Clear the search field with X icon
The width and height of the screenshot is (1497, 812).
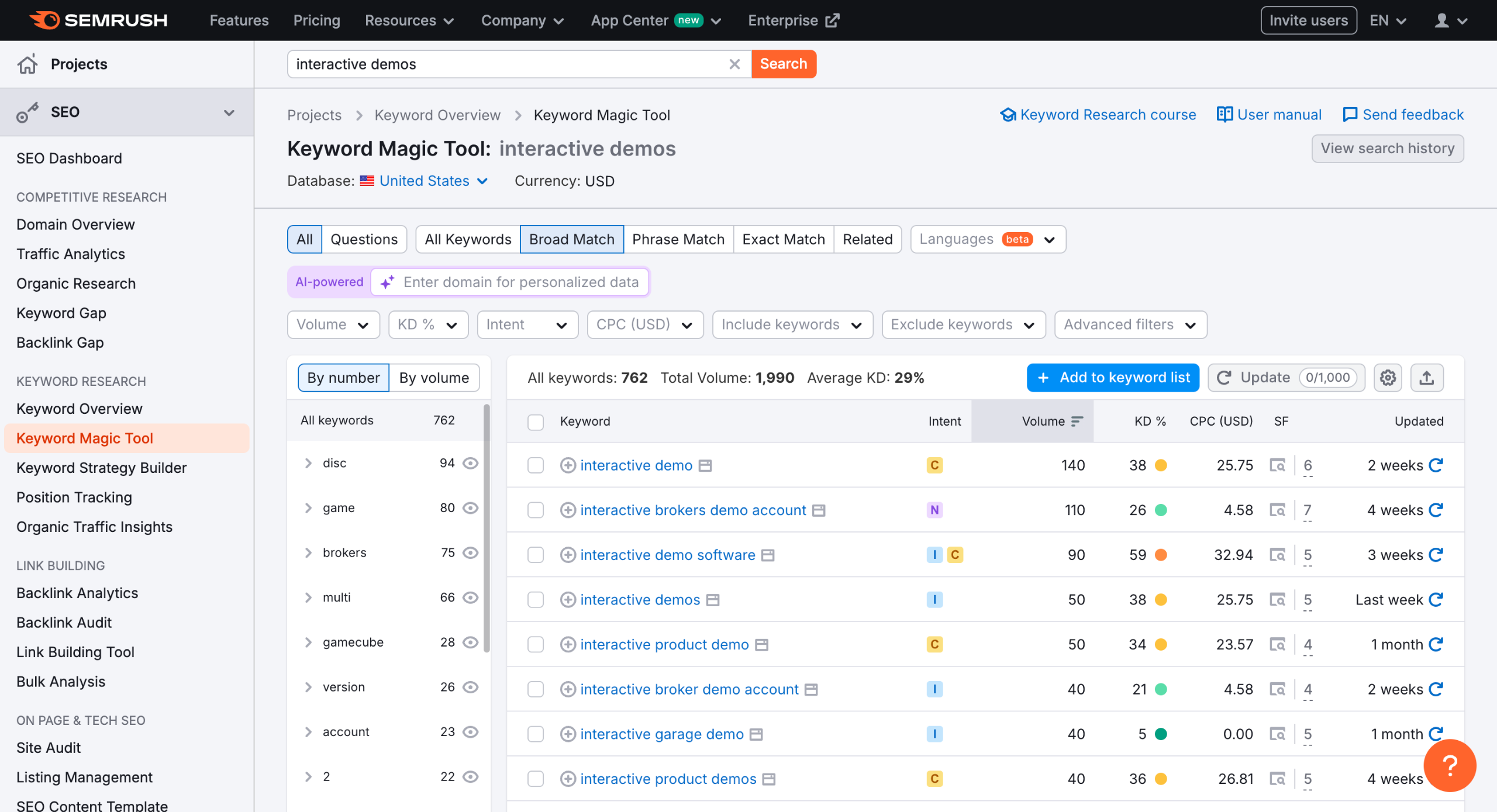(734, 64)
